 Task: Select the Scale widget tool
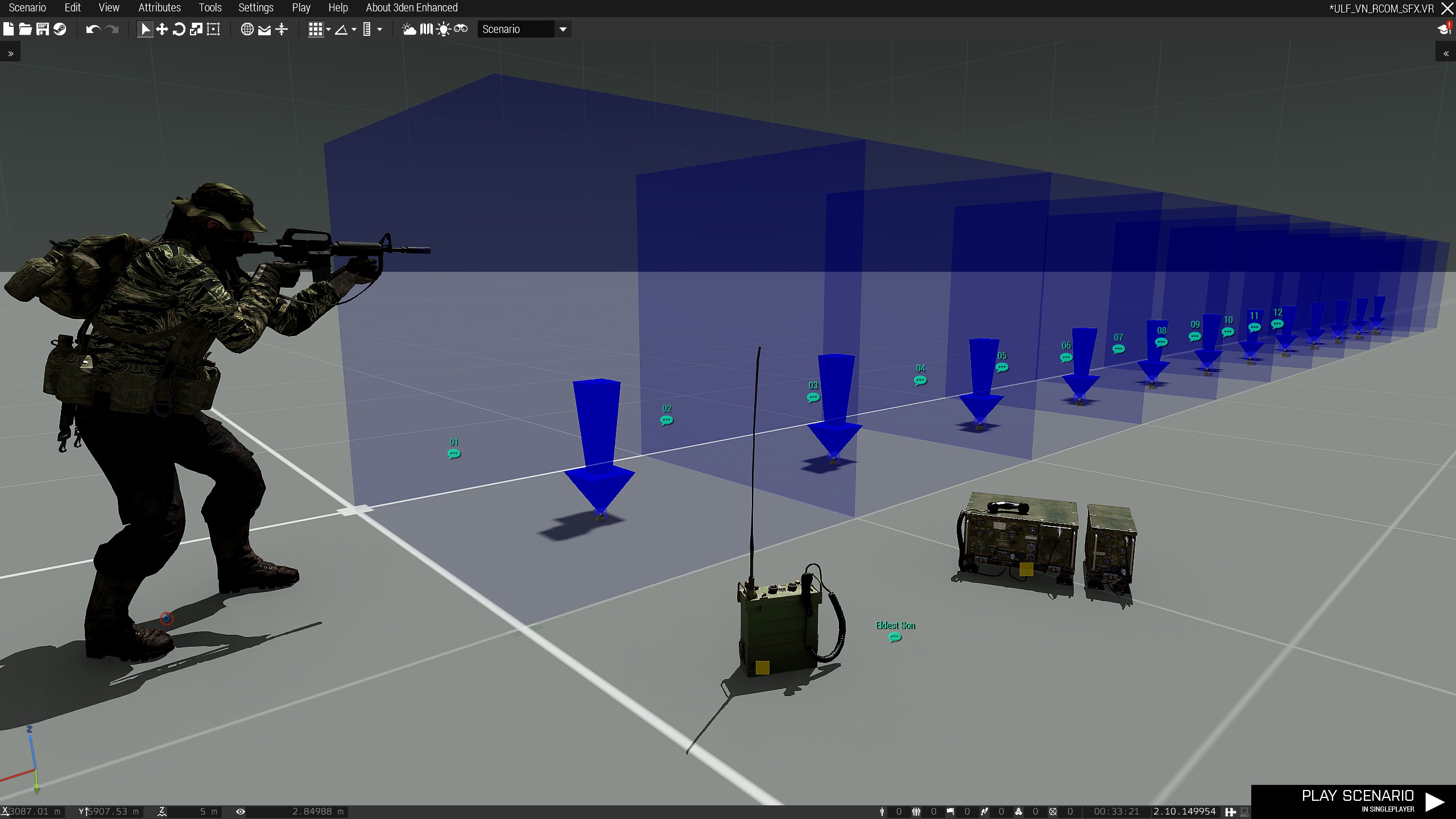tap(196, 30)
